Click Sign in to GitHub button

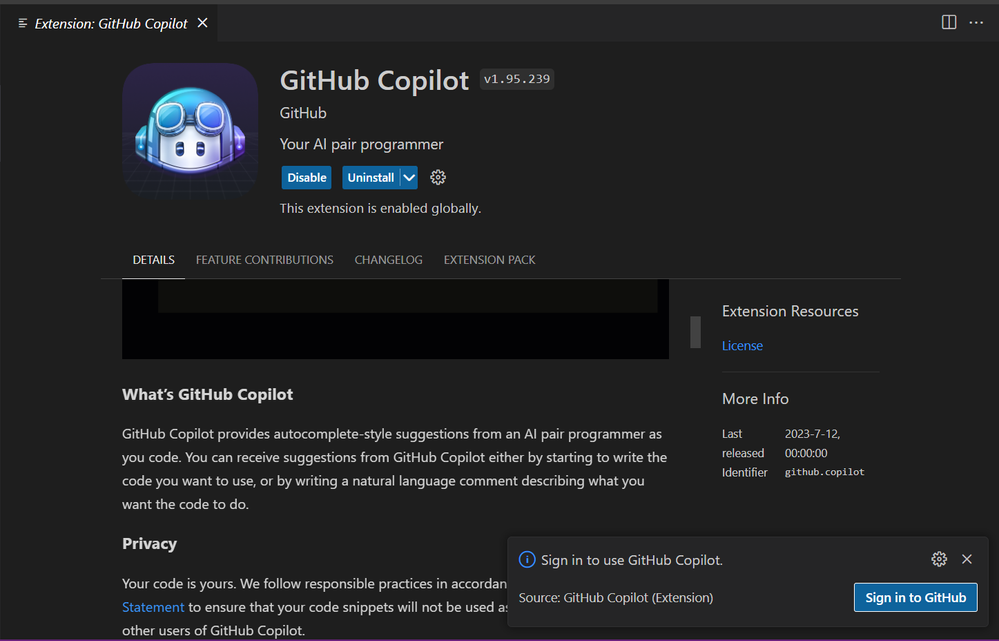(x=916, y=598)
